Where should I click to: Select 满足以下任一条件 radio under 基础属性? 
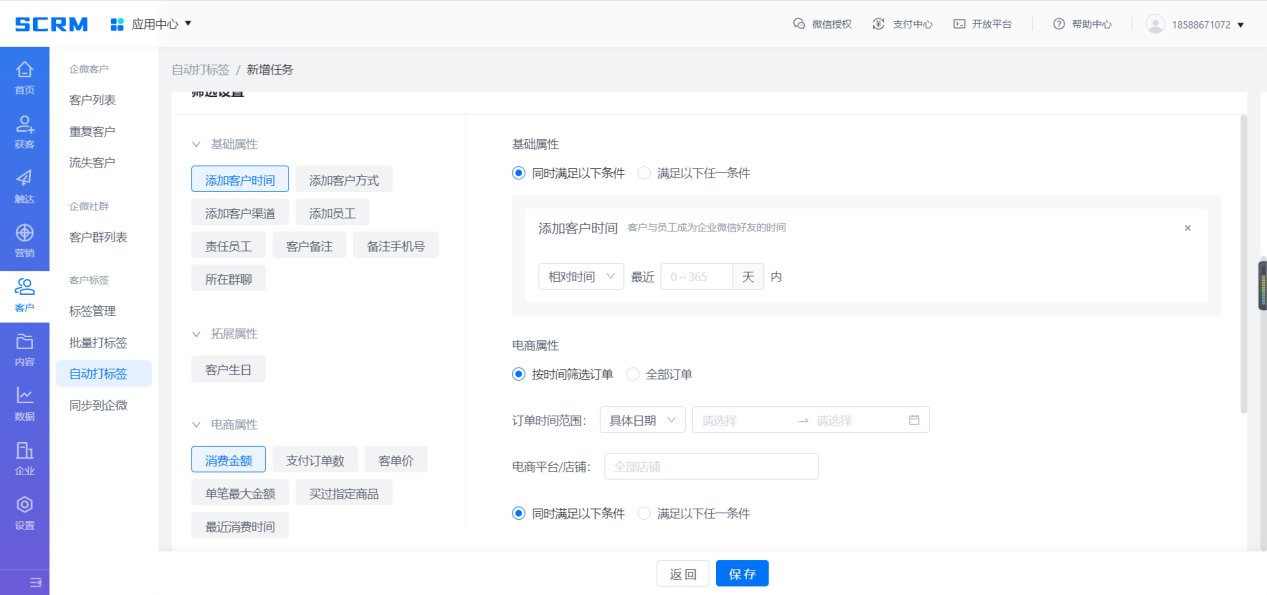[x=644, y=173]
